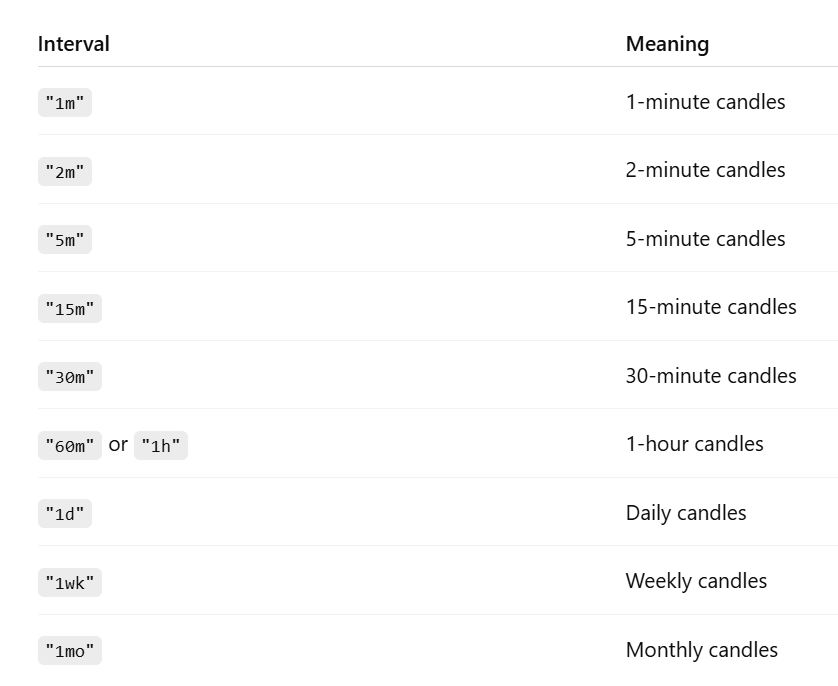Click the "15m" interval code chip

[x=70, y=309]
